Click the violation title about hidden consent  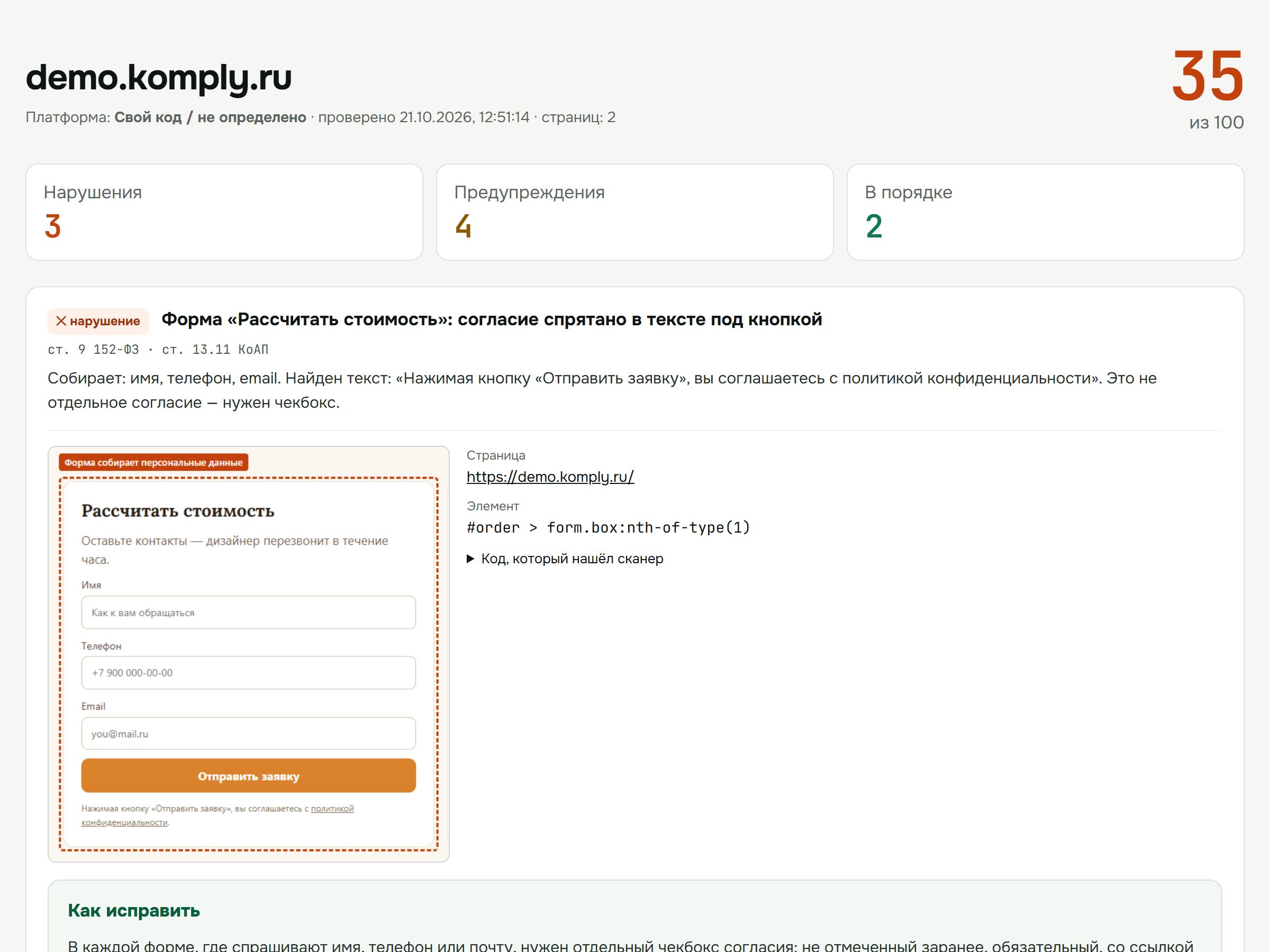point(492,319)
